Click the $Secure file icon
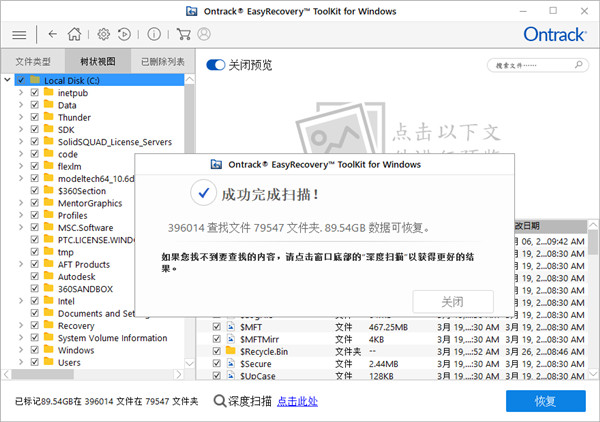Viewport: 600px width, 422px height. [231, 363]
